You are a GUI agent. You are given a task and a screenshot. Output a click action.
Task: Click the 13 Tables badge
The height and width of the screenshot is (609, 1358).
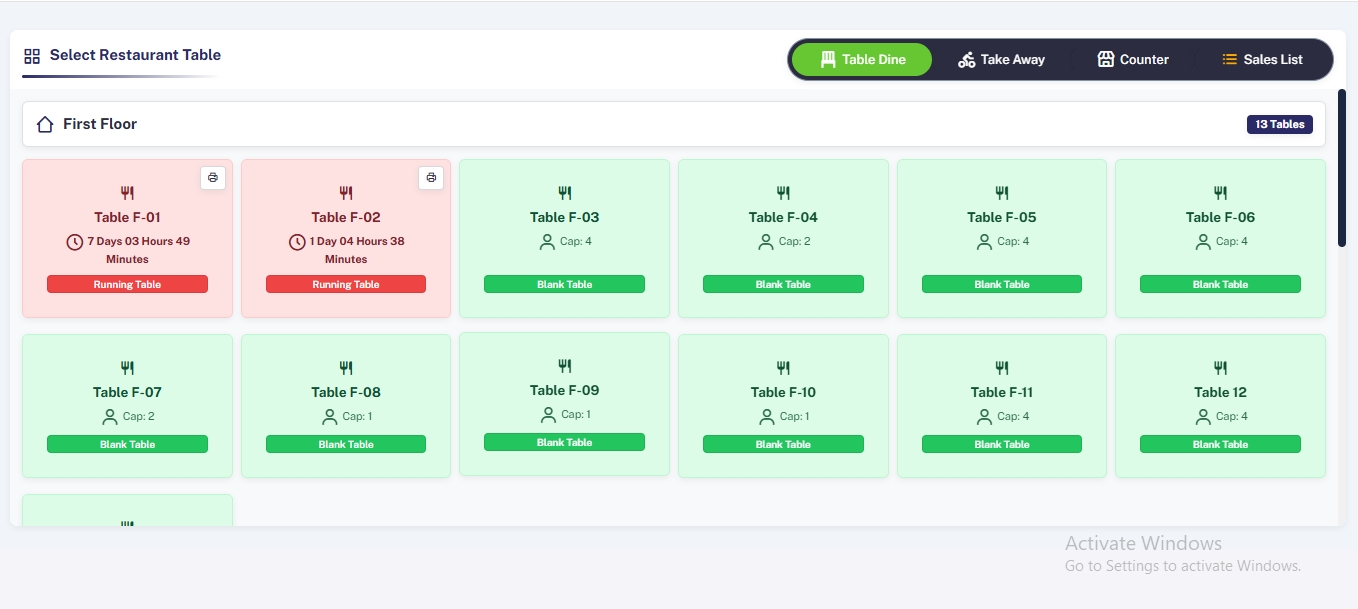pos(1280,125)
